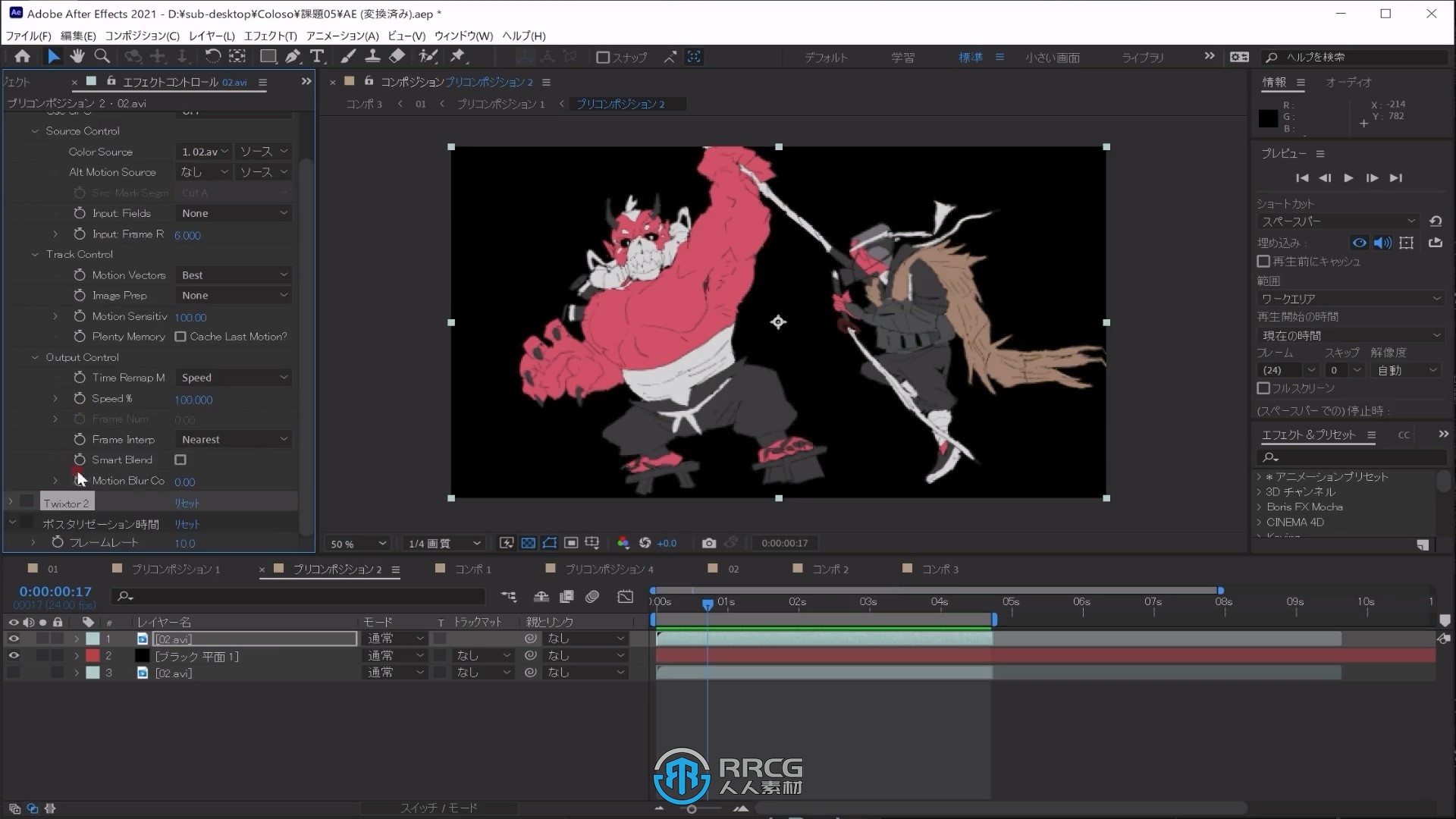Select the Rectangle shape tool

268,56
